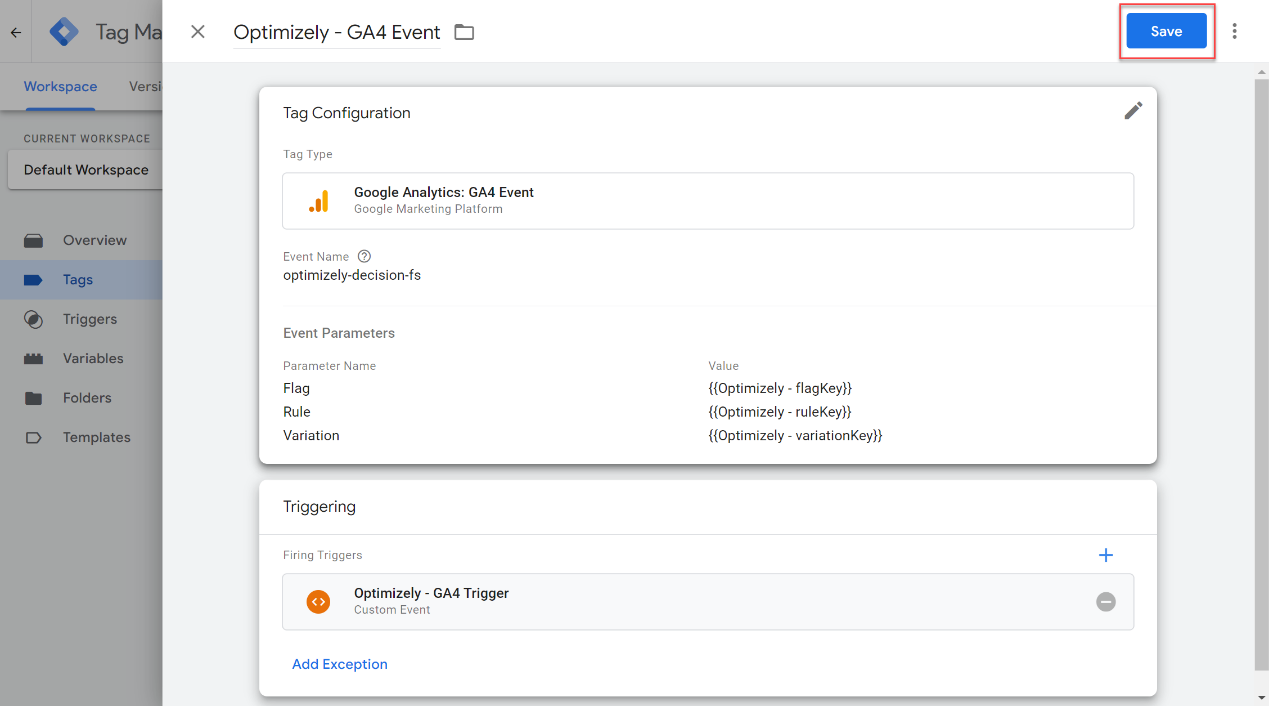Click the Folders icon in sidebar
The height and width of the screenshot is (706, 1269).
34,398
